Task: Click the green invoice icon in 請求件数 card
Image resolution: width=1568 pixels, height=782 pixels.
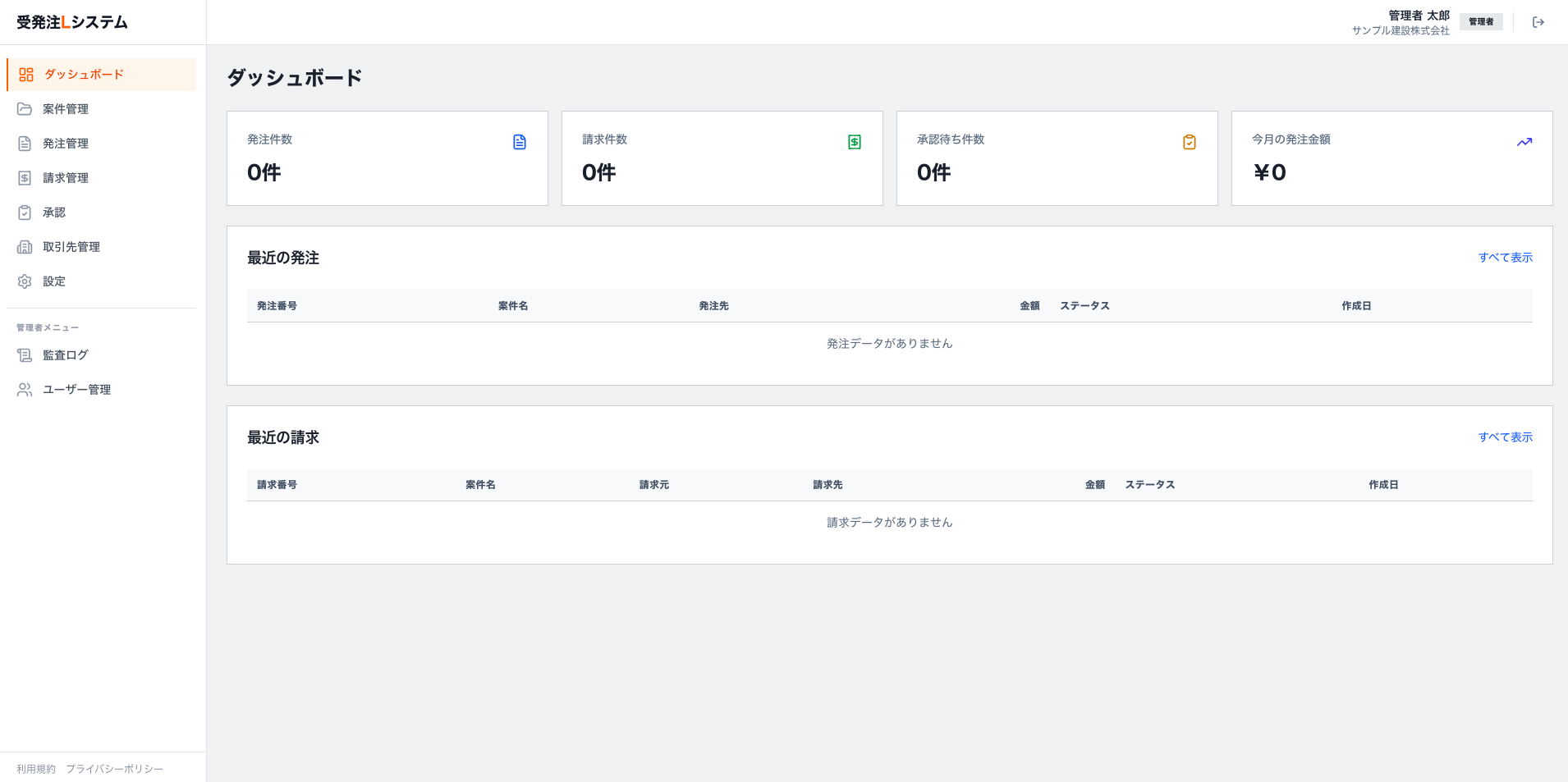Action: 855,142
